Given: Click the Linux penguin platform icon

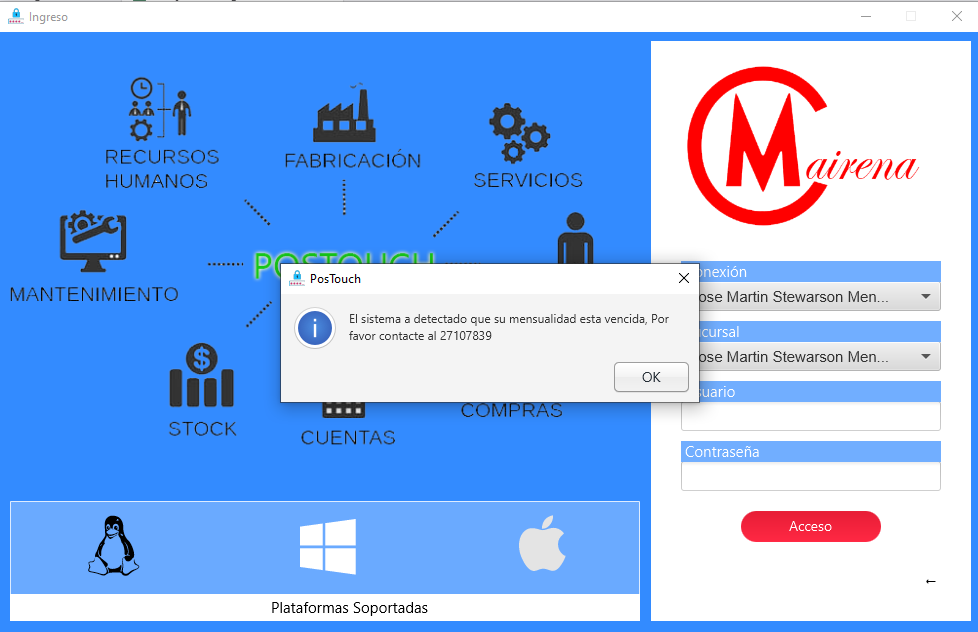Looking at the screenshot, I should (113, 546).
